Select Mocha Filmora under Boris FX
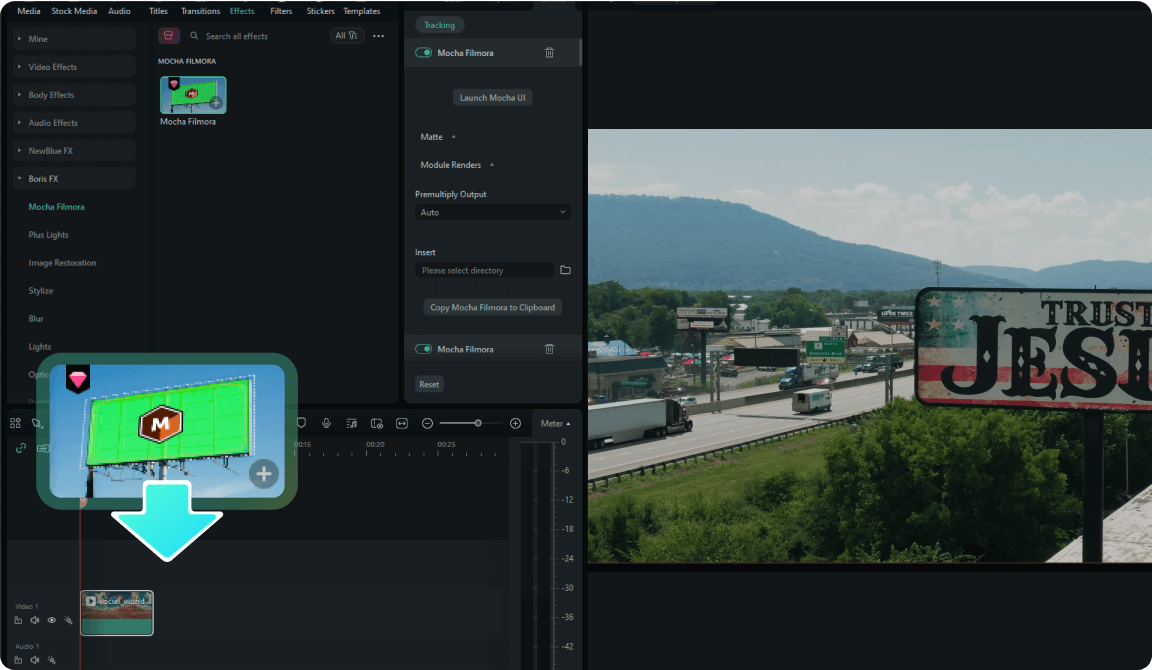The height and width of the screenshot is (670, 1152). [x=57, y=206]
